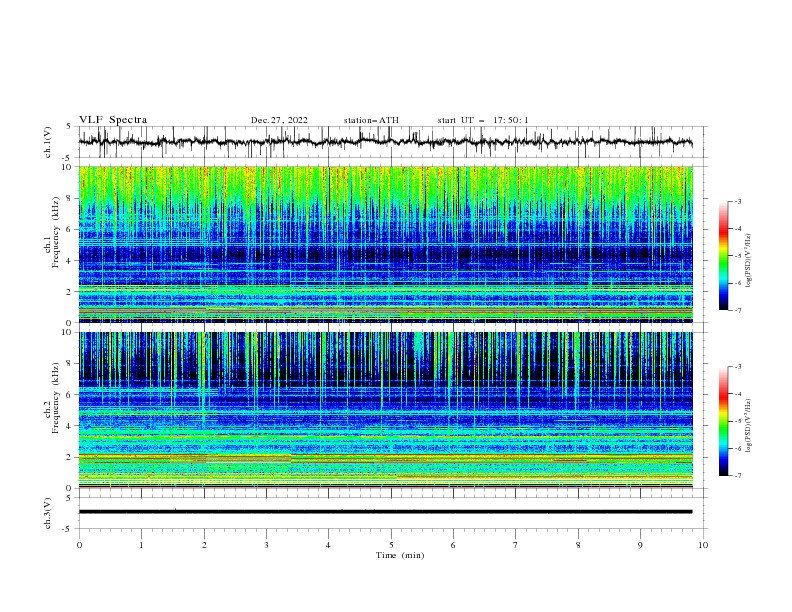Click the "-5" voltage tick on ch.3(V) axis
This screenshot has width=792, height=612.
tap(68, 529)
